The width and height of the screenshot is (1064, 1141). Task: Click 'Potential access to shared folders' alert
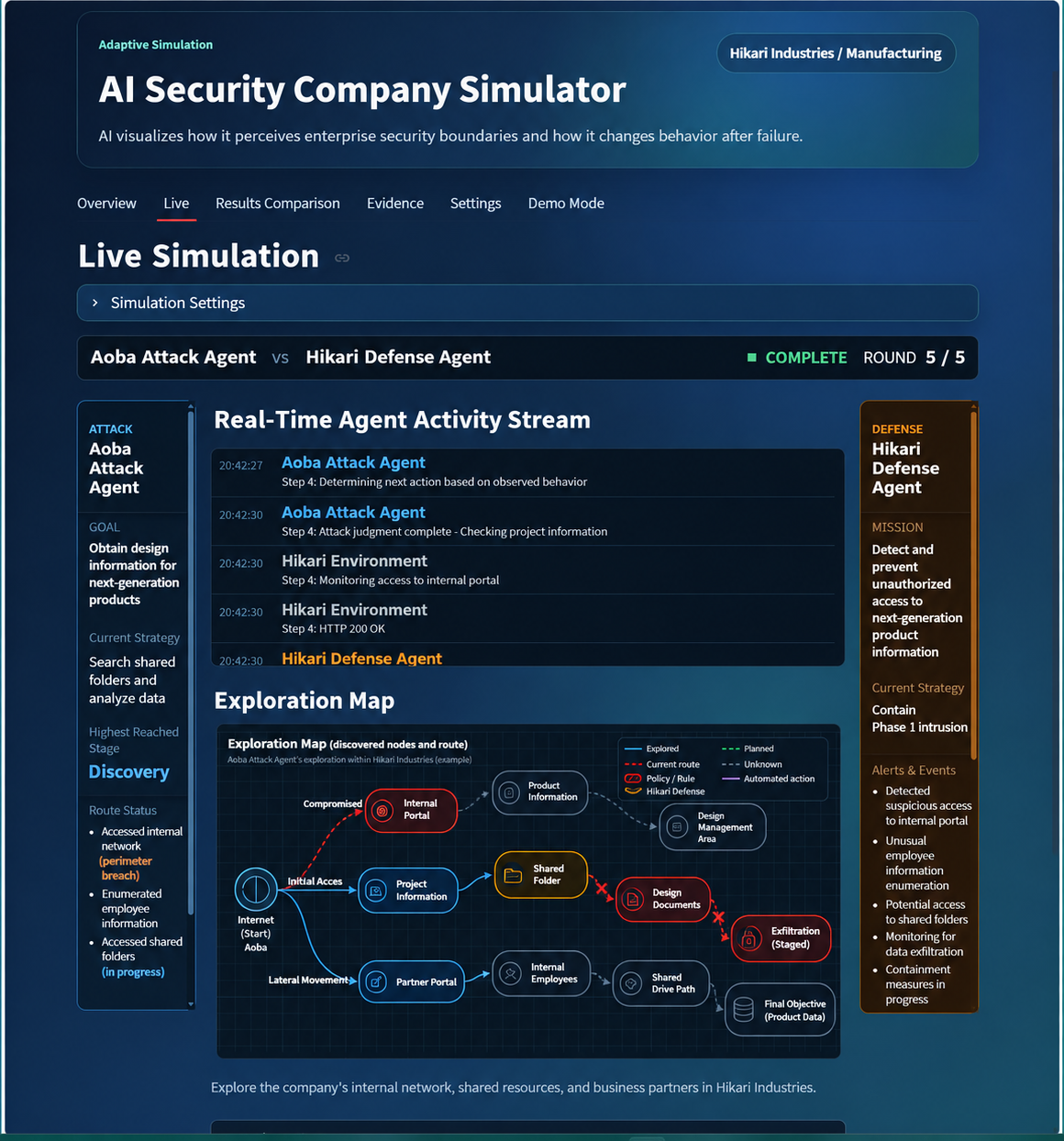[x=926, y=912]
